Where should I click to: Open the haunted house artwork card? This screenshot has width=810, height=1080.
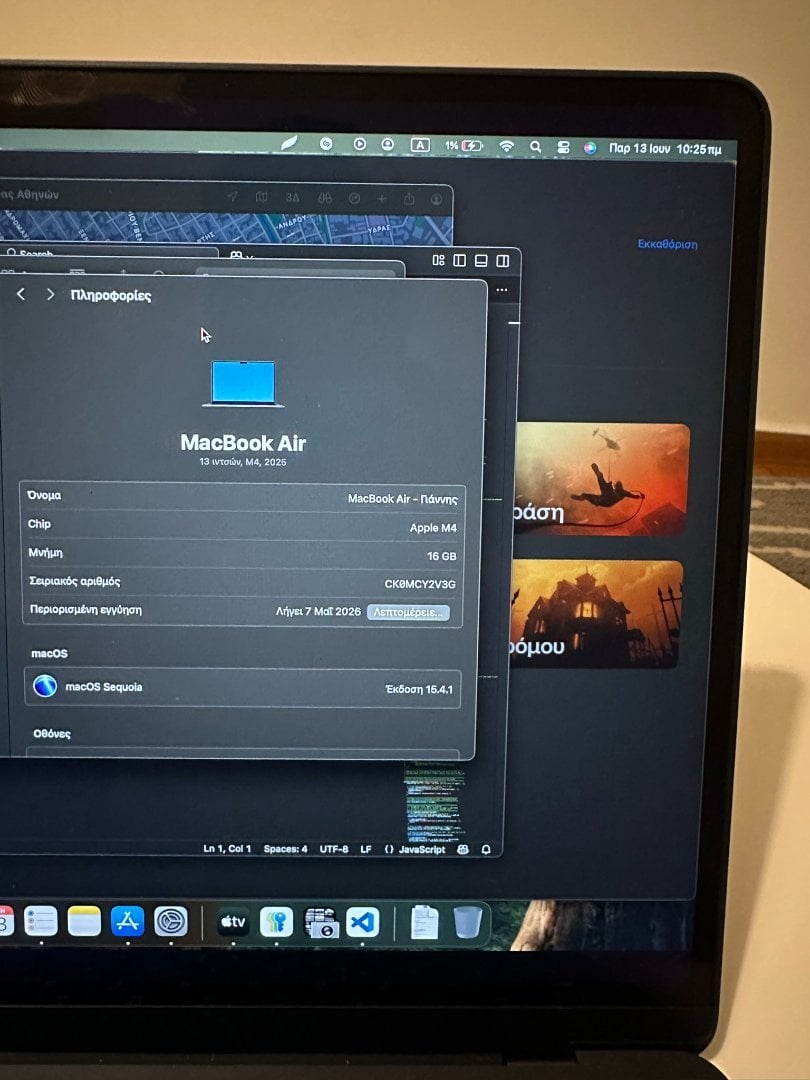596,614
